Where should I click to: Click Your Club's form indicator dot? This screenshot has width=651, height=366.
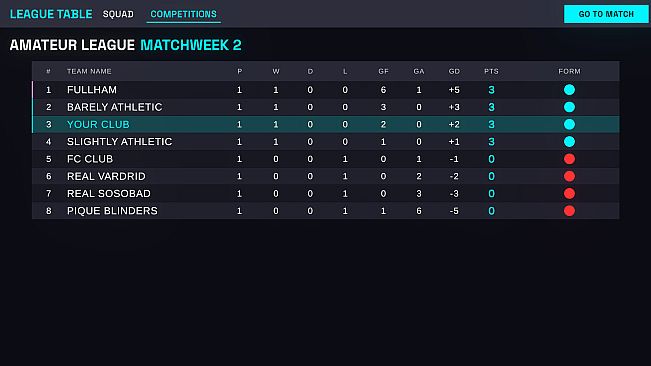569,124
